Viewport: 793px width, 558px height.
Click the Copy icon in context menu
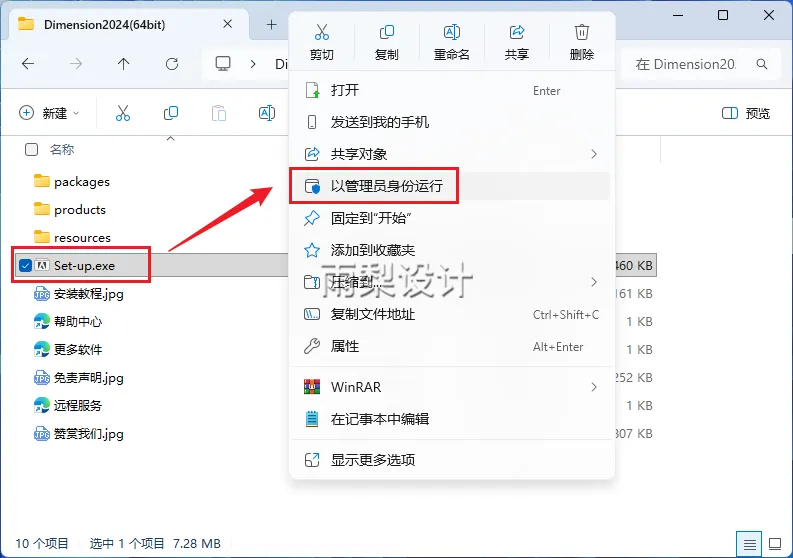(387, 33)
